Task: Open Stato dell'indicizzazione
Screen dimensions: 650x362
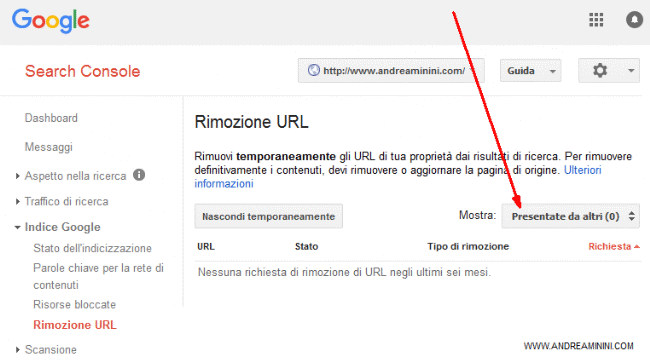Action: (92, 248)
